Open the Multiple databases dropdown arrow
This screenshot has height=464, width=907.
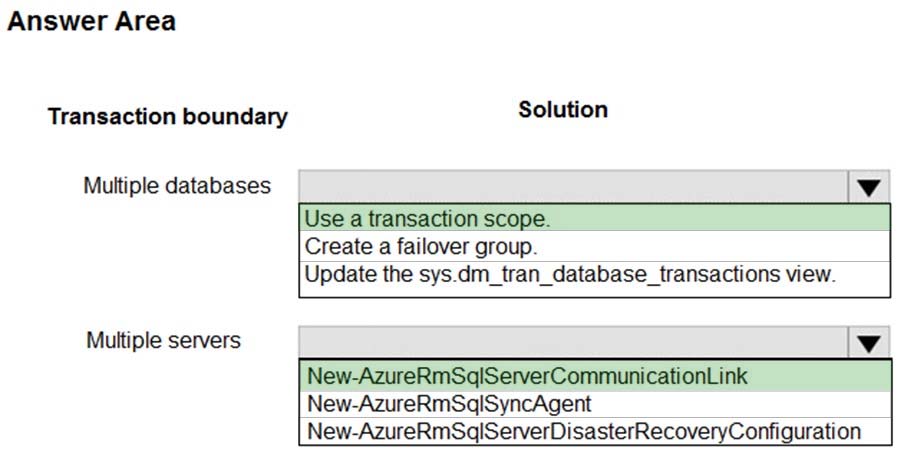tap(868, 187)
